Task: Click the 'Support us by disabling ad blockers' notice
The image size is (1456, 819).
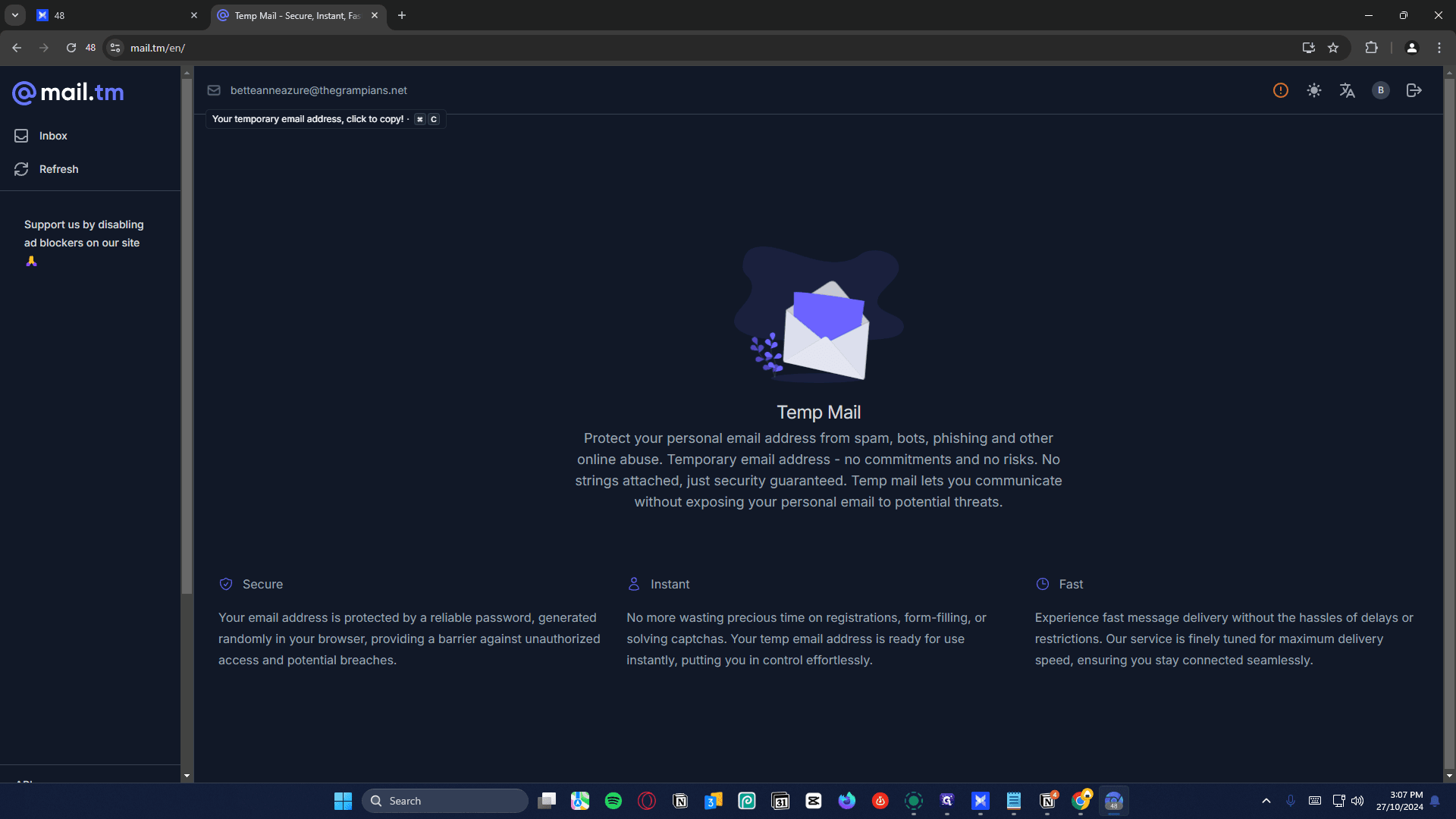Action: tap(83, 242)
